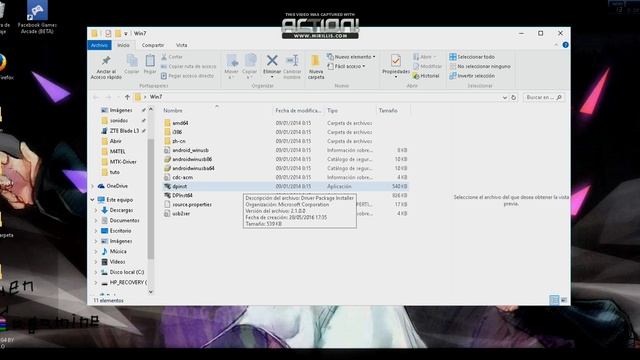This screenshot has height=360, width=640.
Task: Select the android_winusb file
Action: [x=190, y=150]
